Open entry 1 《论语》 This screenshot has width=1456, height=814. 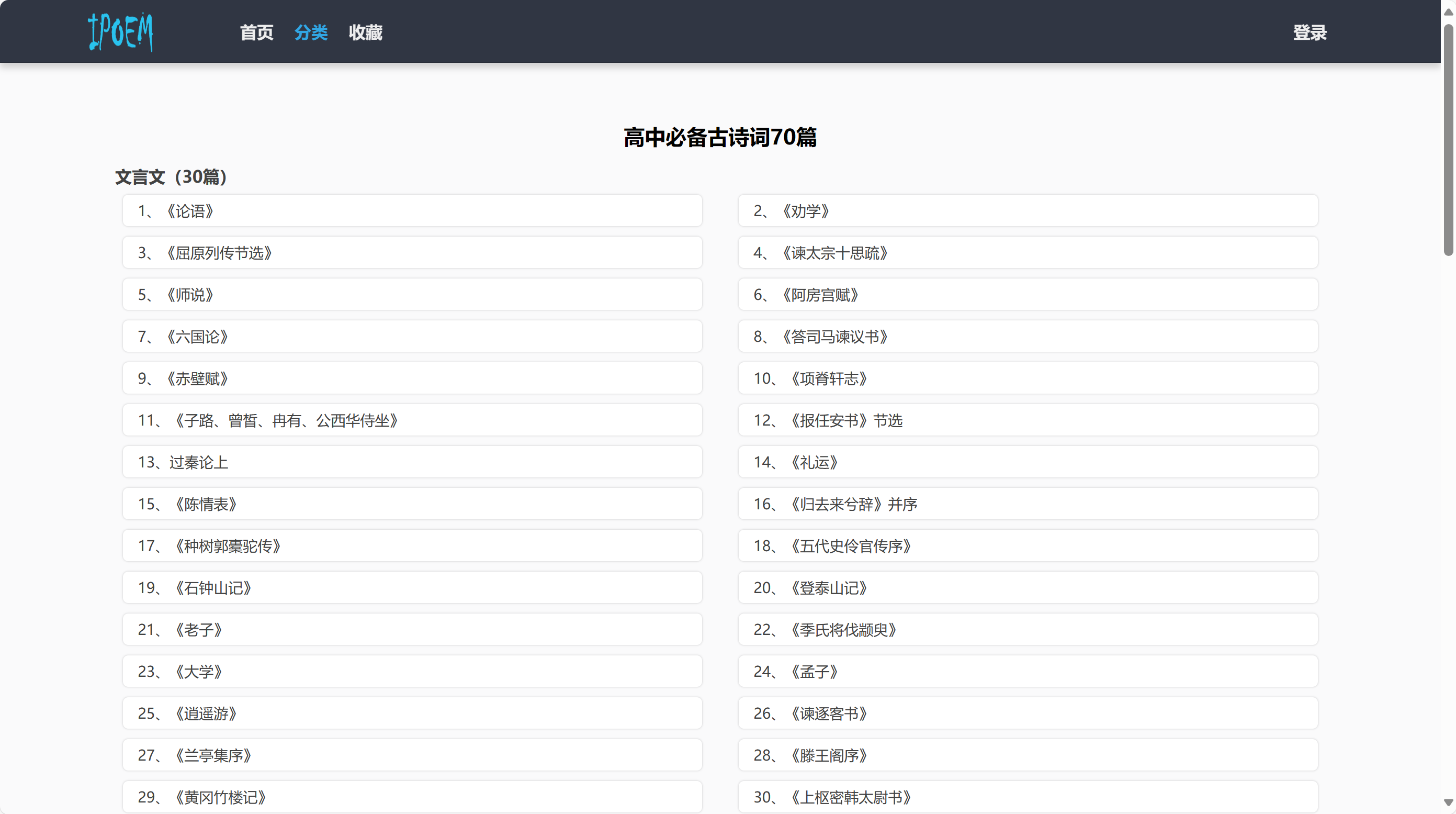411,211
